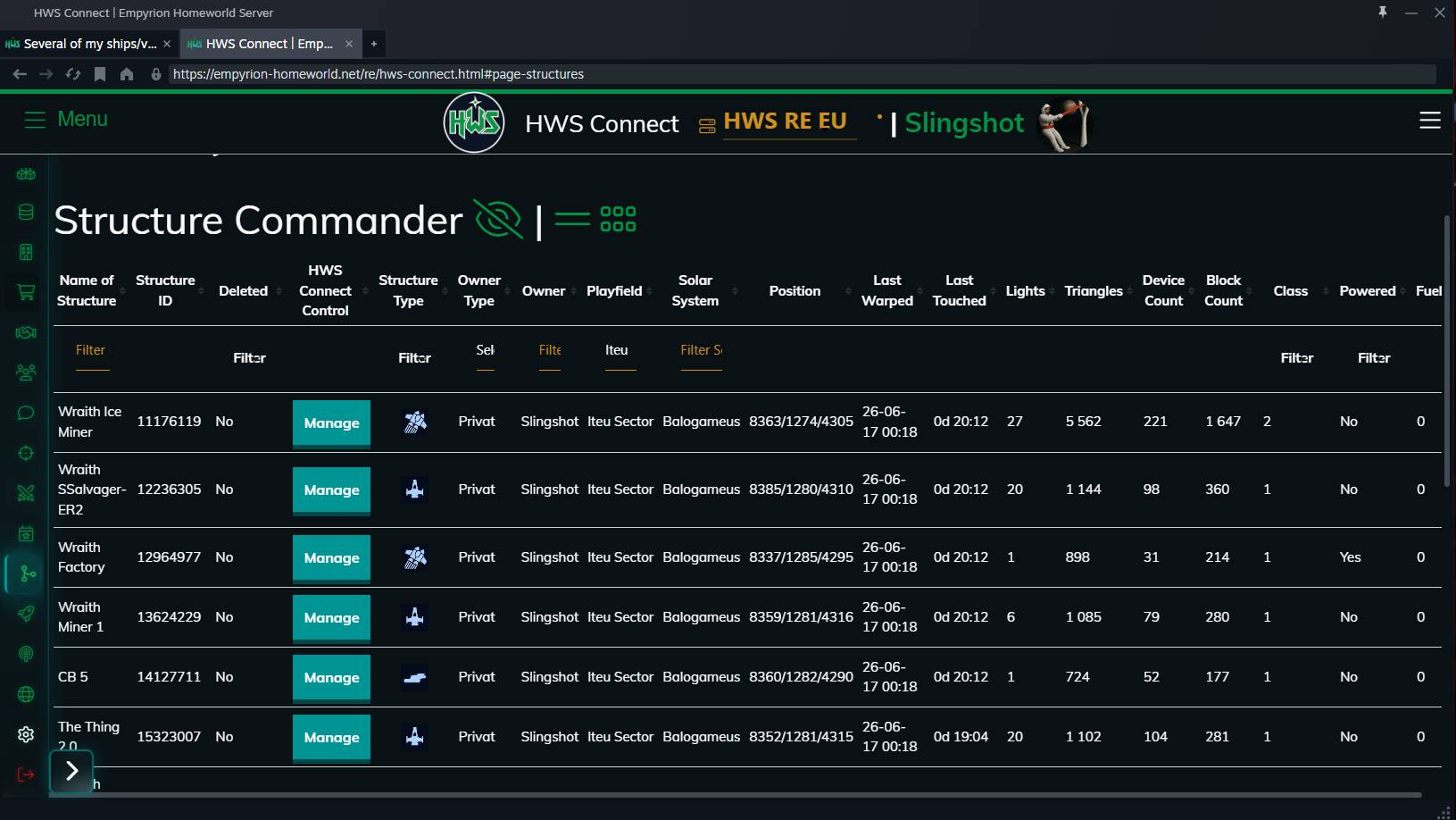The width and height of the screenshot is (1456, 820).
Task: Click the hover vessel icon for CB 5
Action: click(x=414, y=677)
